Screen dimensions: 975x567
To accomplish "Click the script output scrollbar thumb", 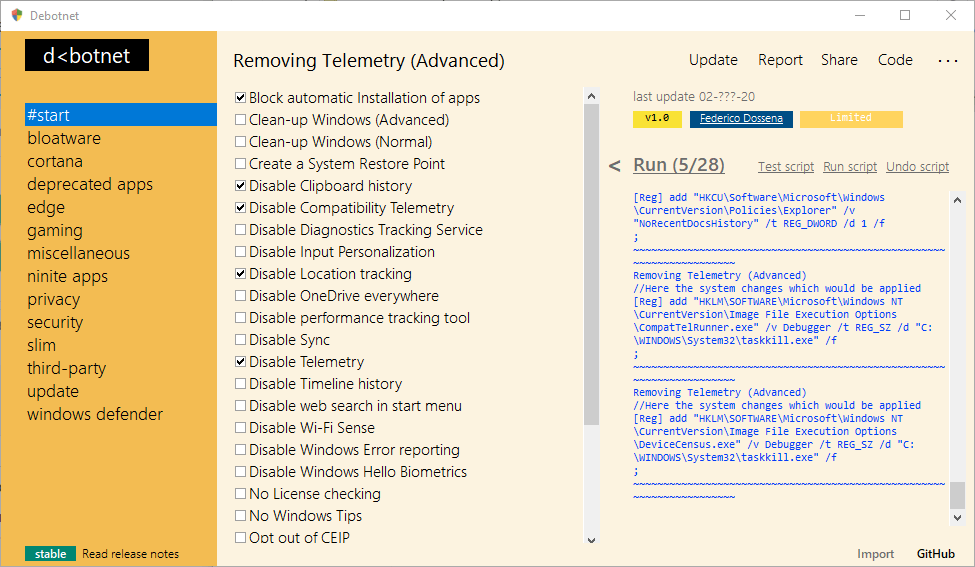I will click(958, 495).
